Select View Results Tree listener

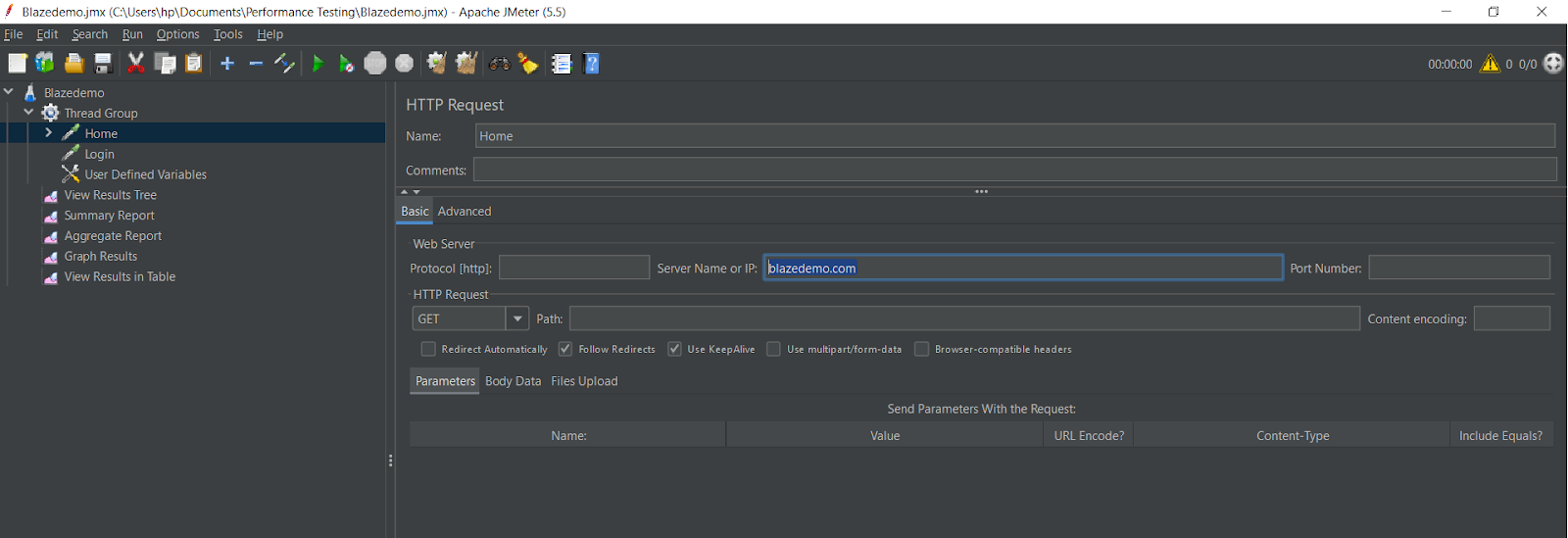110,195
